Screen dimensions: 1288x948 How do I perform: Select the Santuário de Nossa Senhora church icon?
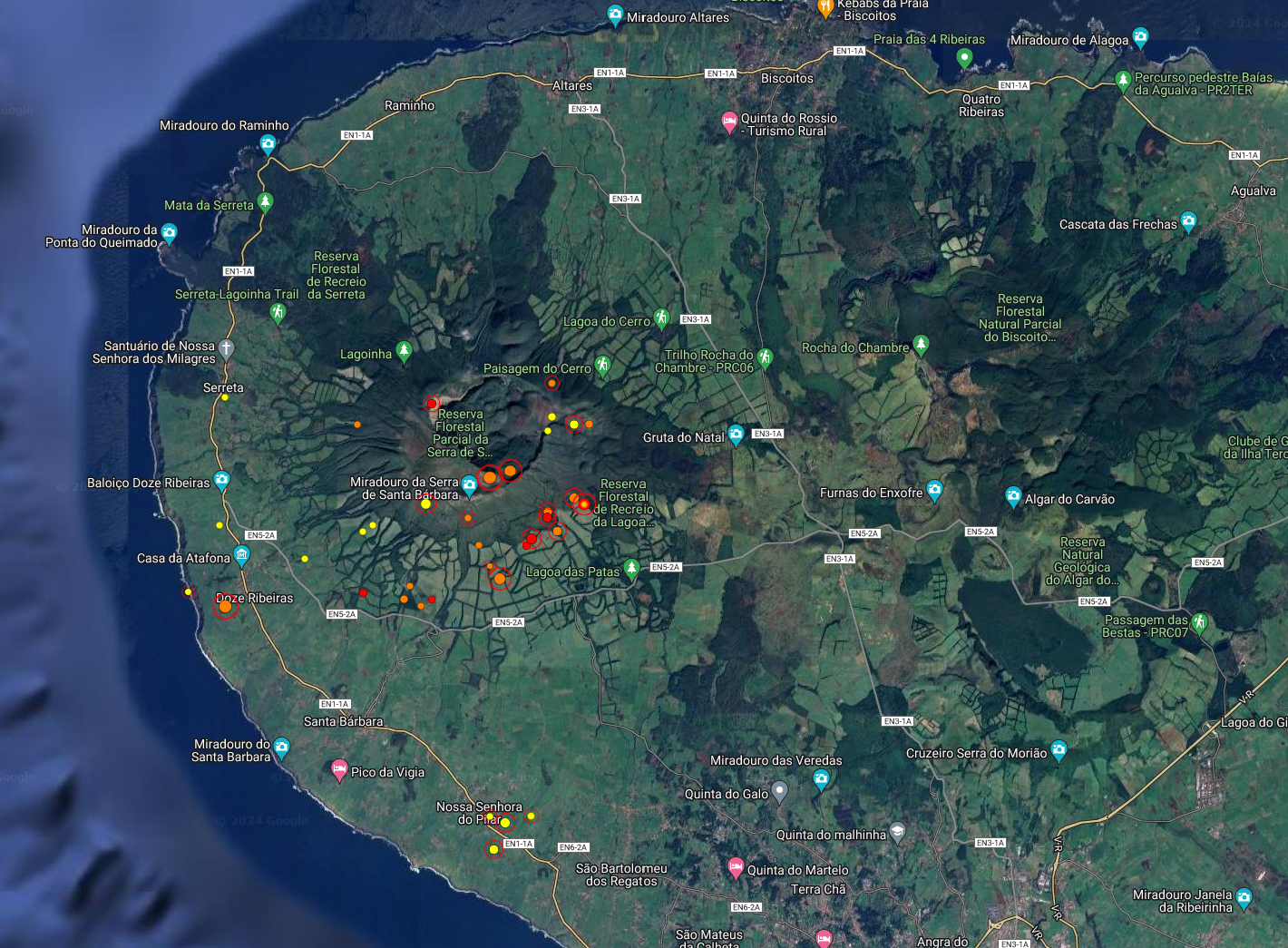click(x=227, y=348)
